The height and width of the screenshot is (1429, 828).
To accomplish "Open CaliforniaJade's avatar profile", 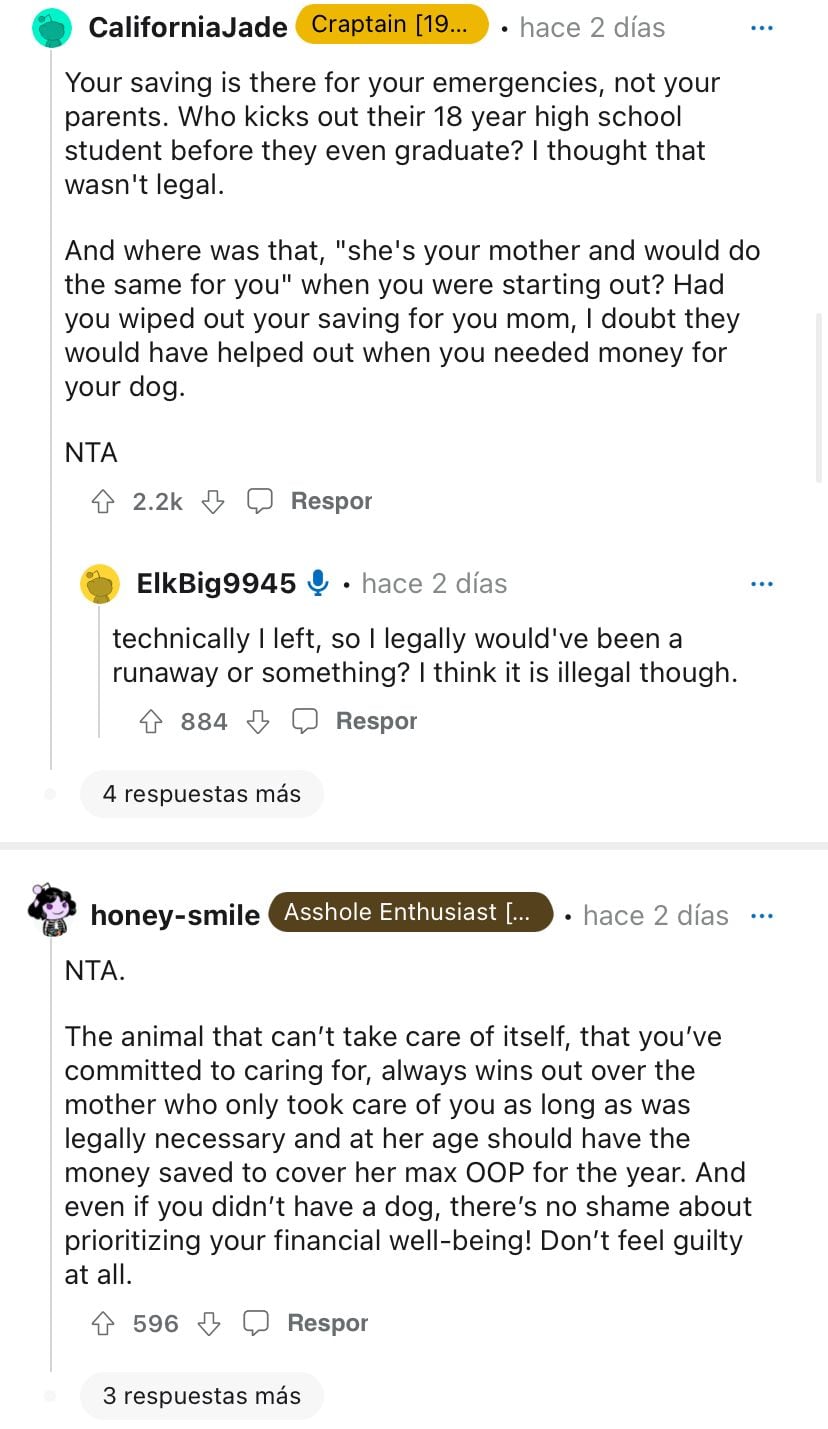I will point(52,27).
